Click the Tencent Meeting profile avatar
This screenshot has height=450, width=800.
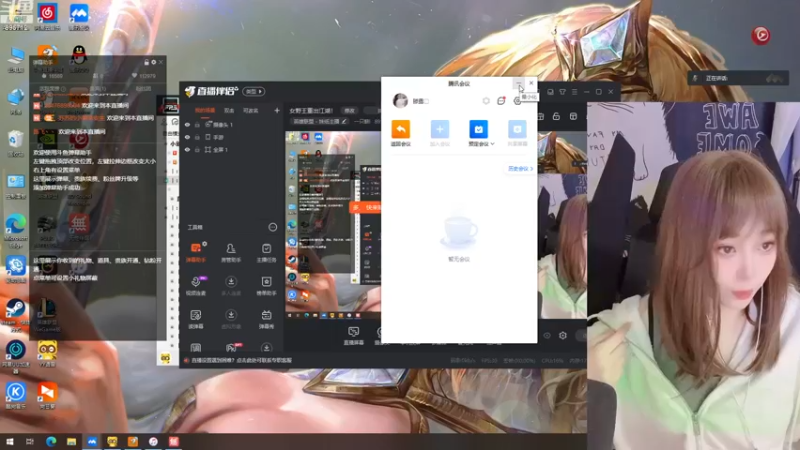pyautogui.click(x=401, y=101)
